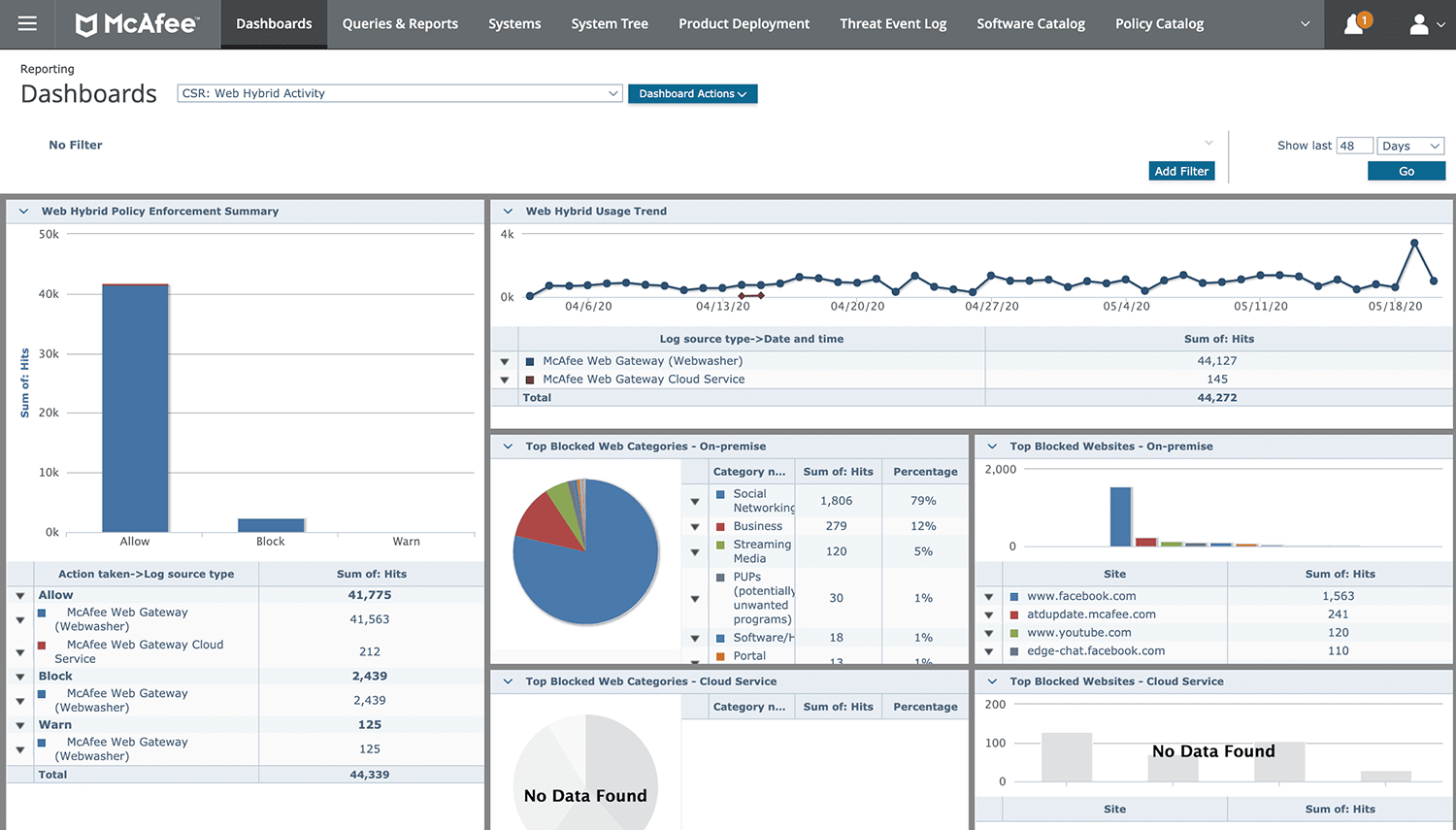Screen dimensions: 1456x830
Task: Go to the Dashboards tab
Action: click(x=274, y=24)
